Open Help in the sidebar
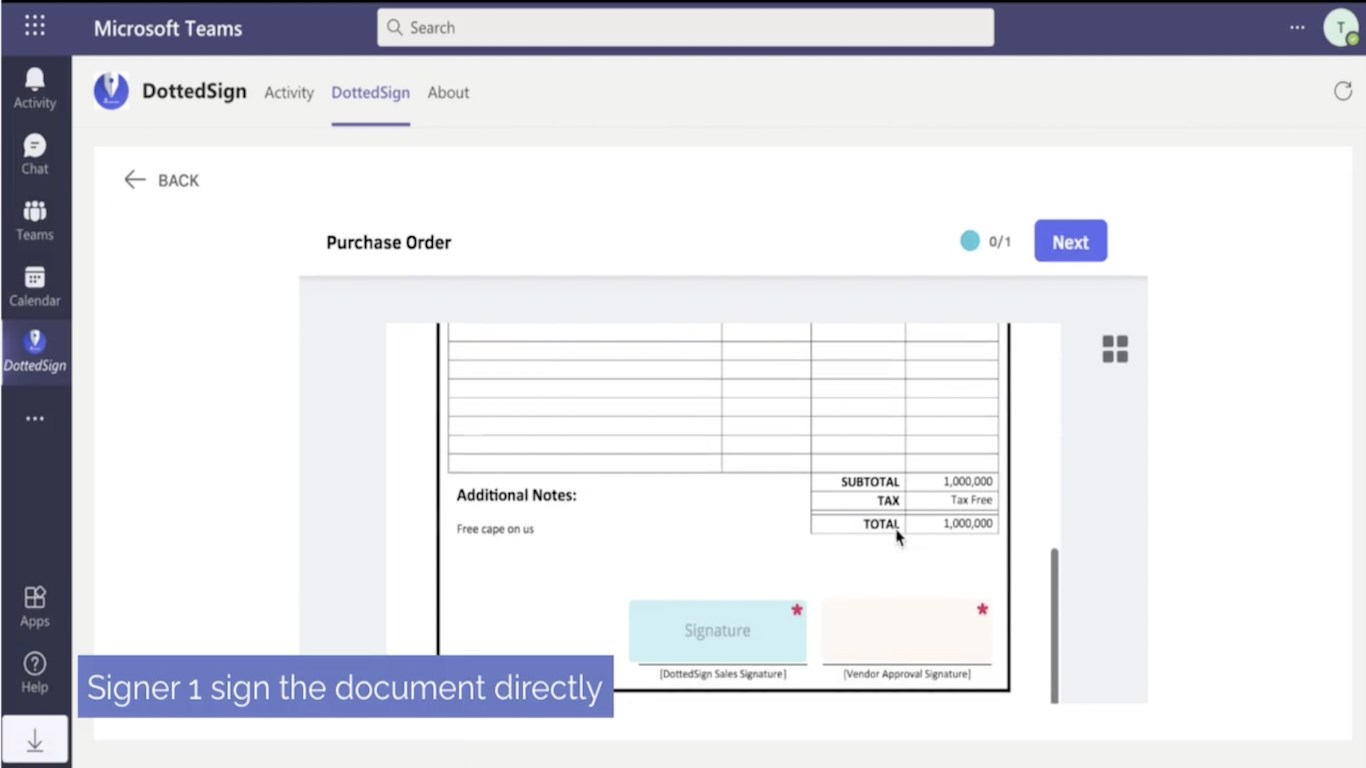The width and height of the screenshot is (1366, 768). pos(35,672)
